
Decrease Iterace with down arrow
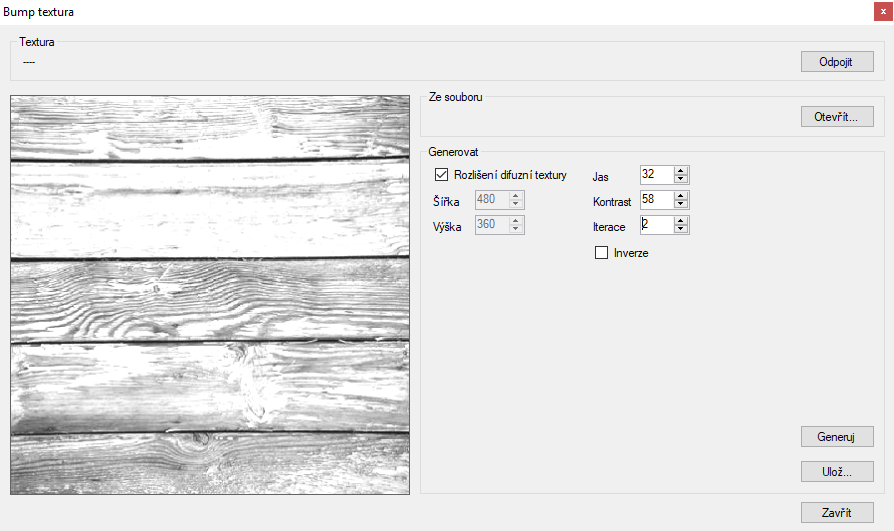(x=681, y=230)
